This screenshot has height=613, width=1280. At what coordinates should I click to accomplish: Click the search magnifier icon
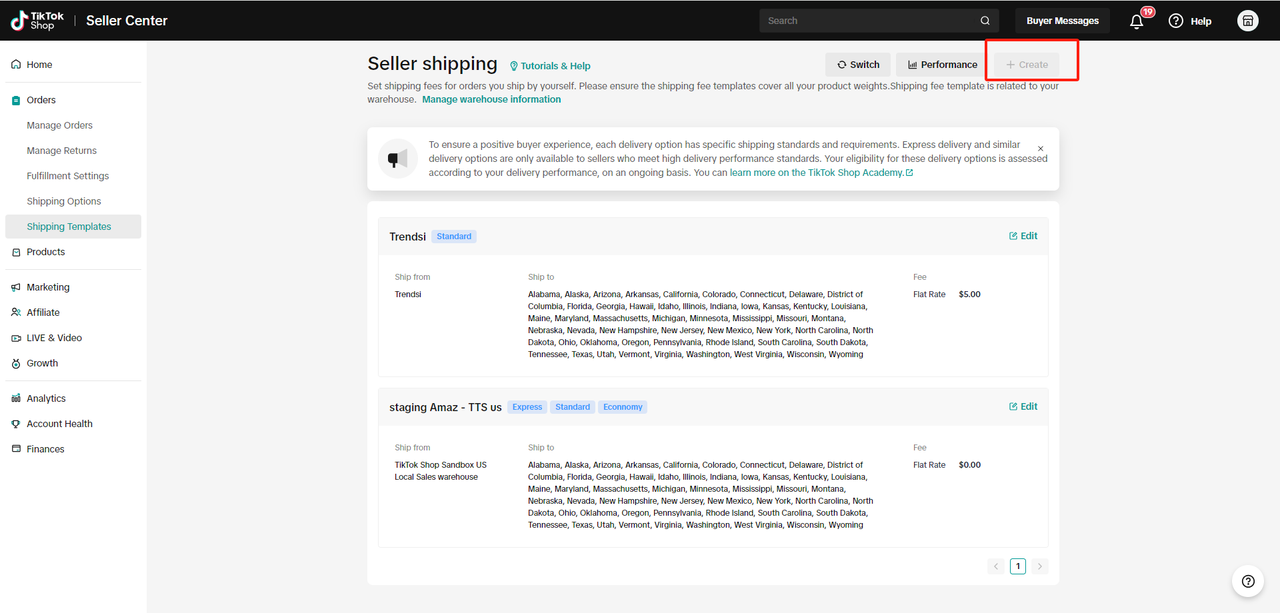tap(985, 21)
